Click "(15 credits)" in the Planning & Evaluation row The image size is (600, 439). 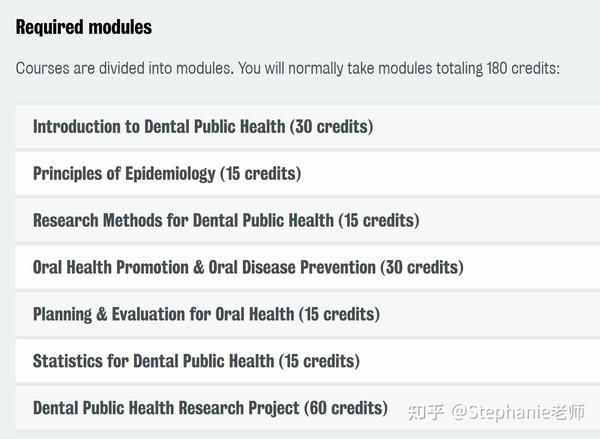click(x=339, y=314)
